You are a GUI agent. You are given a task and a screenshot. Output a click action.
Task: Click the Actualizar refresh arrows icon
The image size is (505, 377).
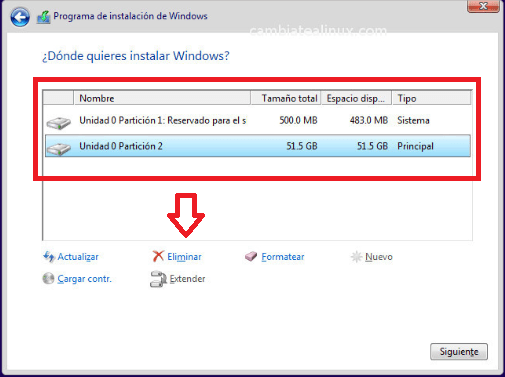[49, 257]
